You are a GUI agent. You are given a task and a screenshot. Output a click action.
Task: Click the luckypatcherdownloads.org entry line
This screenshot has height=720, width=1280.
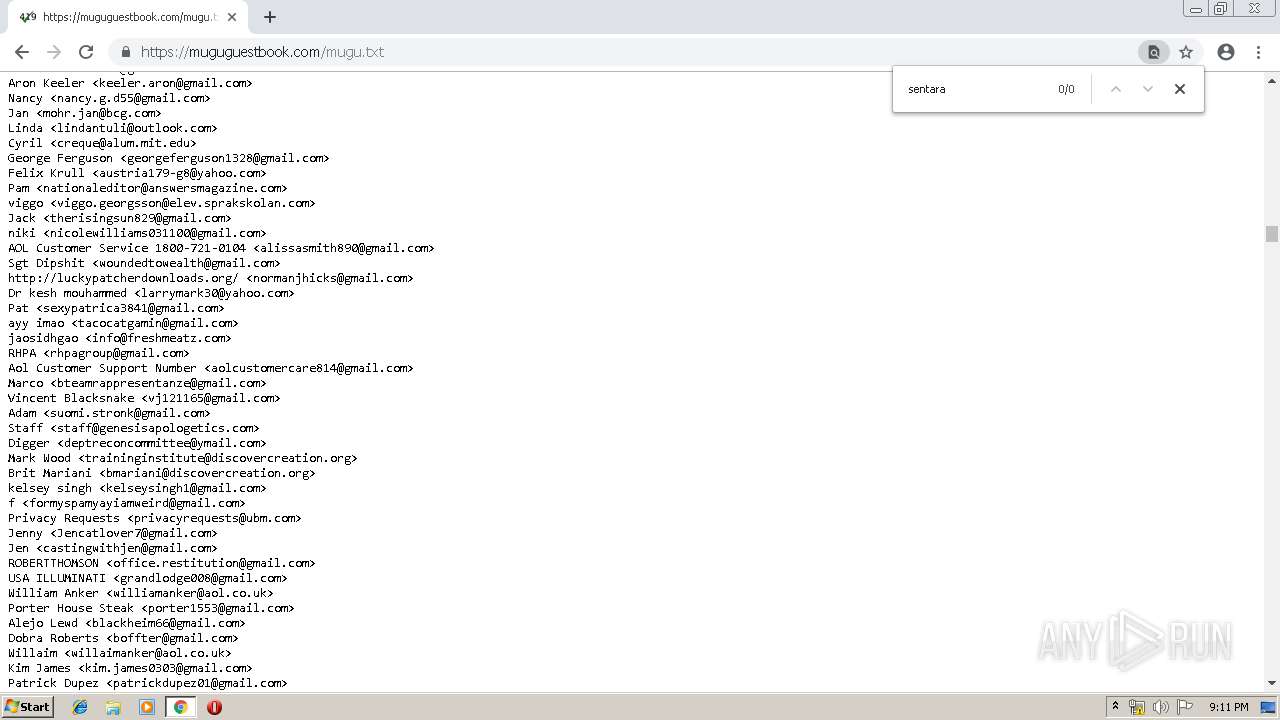click(210, 278)
